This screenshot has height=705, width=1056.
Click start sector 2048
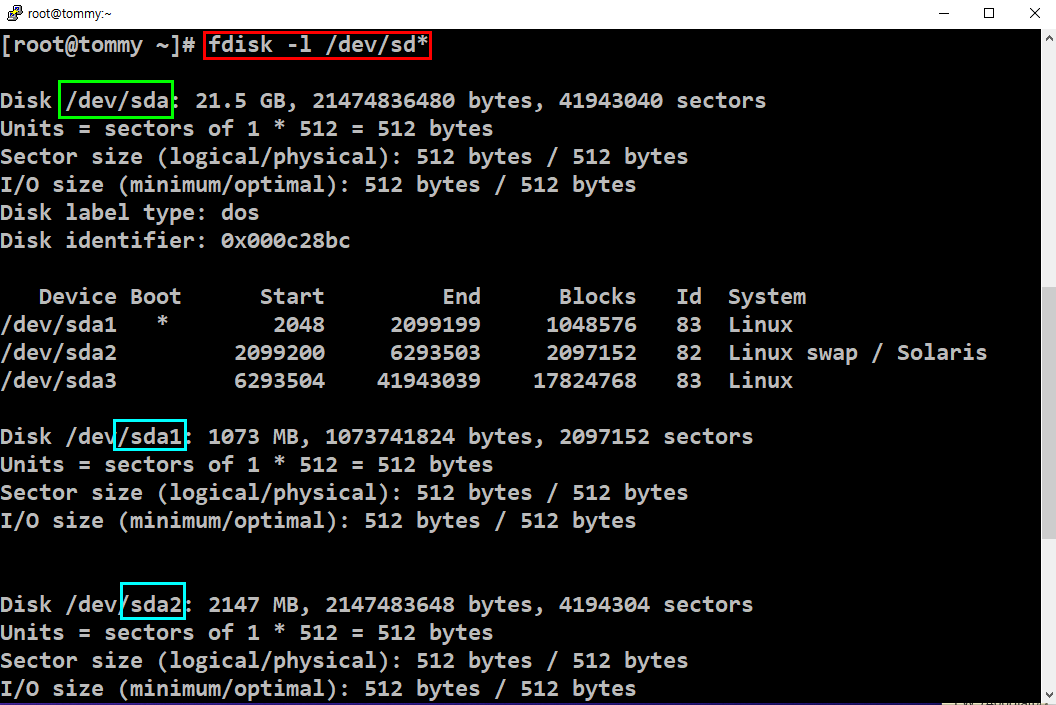[299, 325]
